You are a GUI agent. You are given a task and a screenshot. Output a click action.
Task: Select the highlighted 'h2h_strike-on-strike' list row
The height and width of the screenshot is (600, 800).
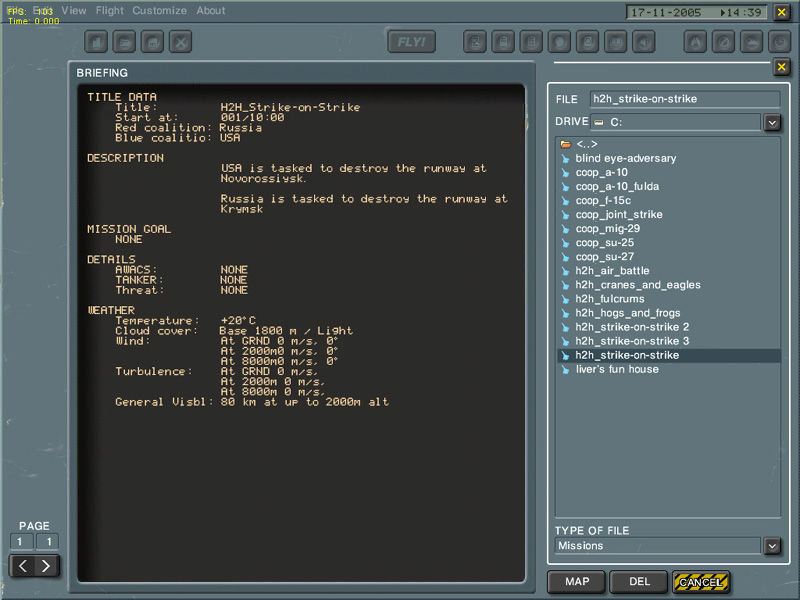(670, 355)
